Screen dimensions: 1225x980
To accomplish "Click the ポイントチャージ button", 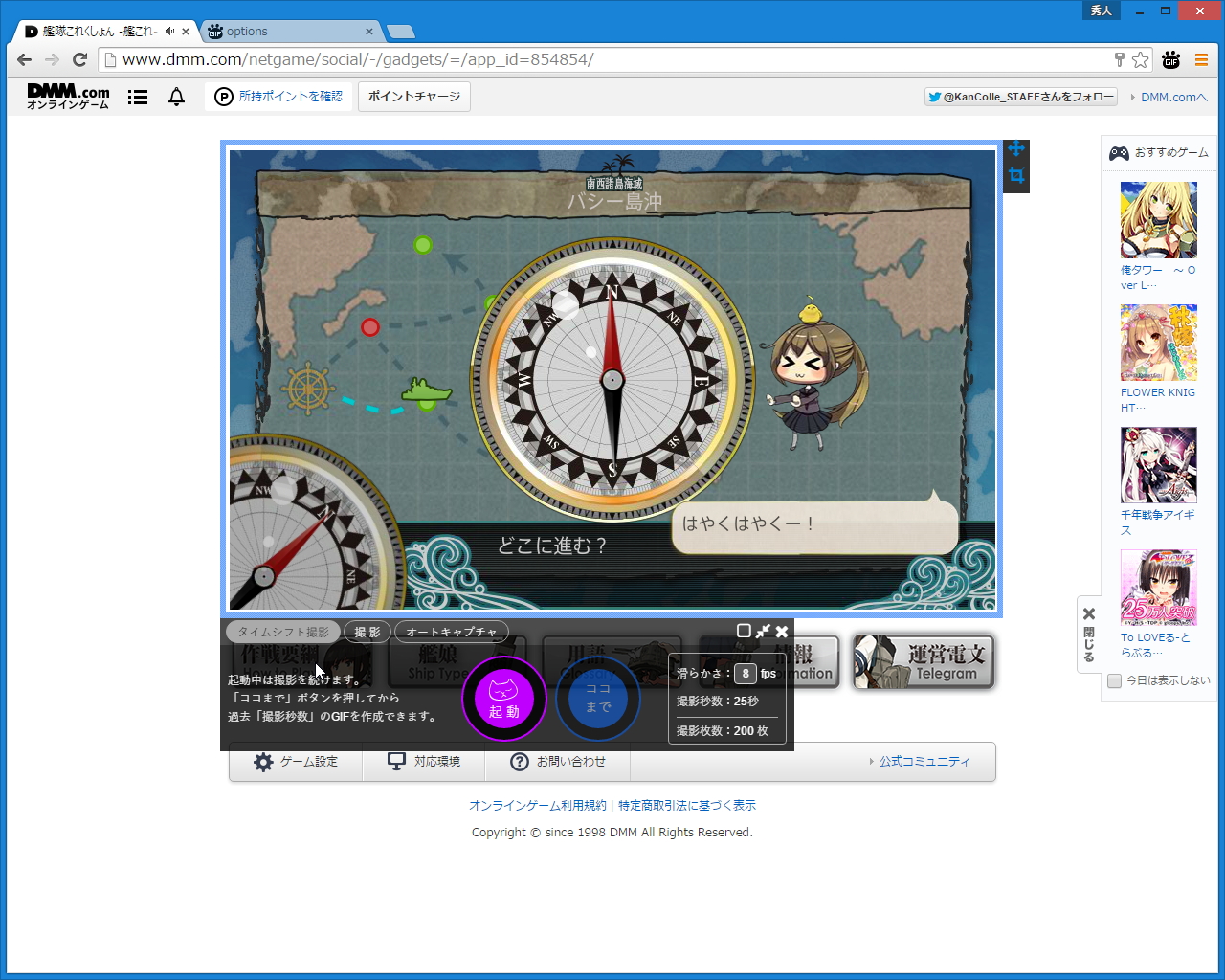I will pyautogui.click(x=414, y=97).
